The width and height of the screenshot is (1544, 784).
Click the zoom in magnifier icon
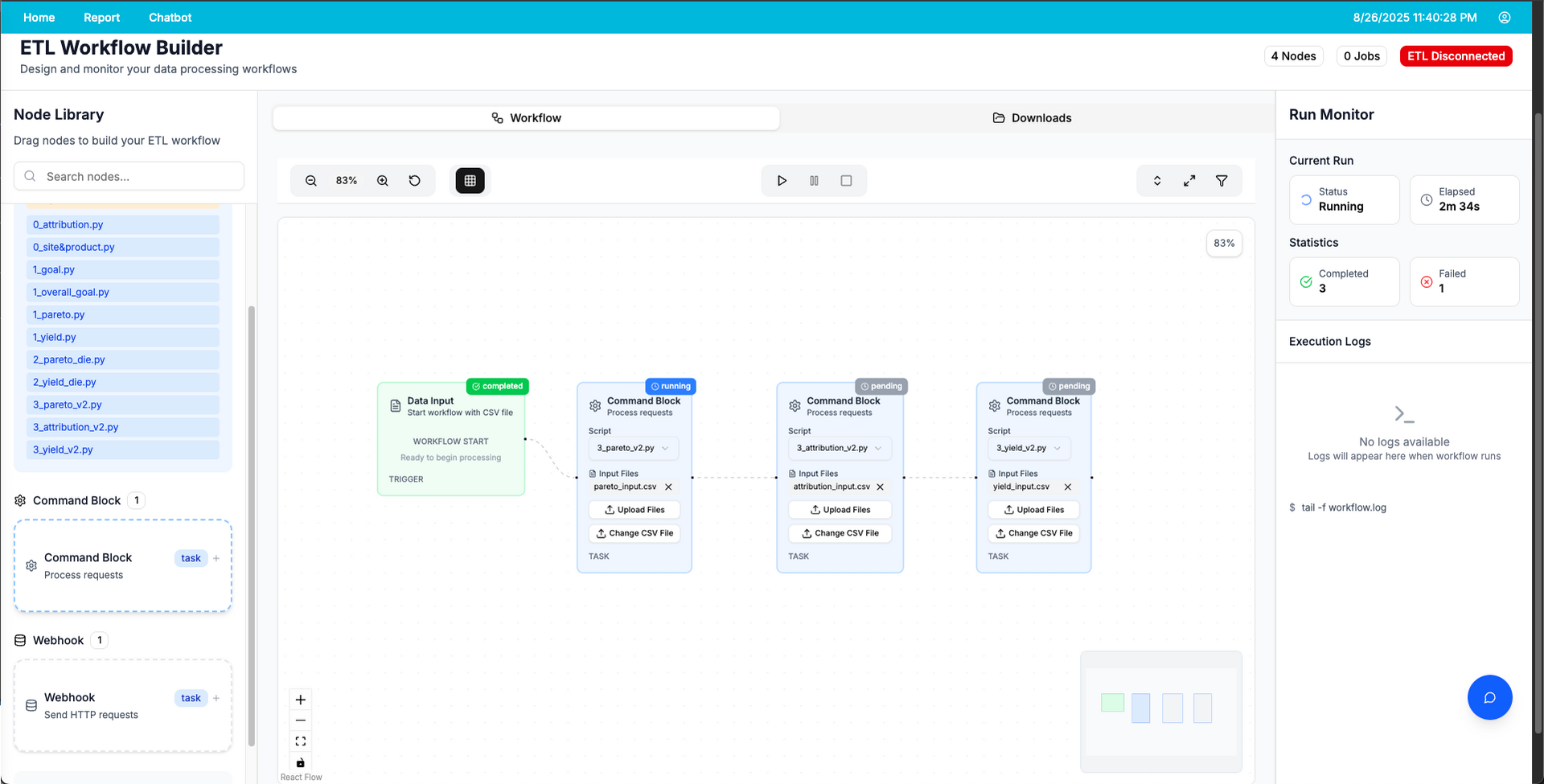click(383, 181)
